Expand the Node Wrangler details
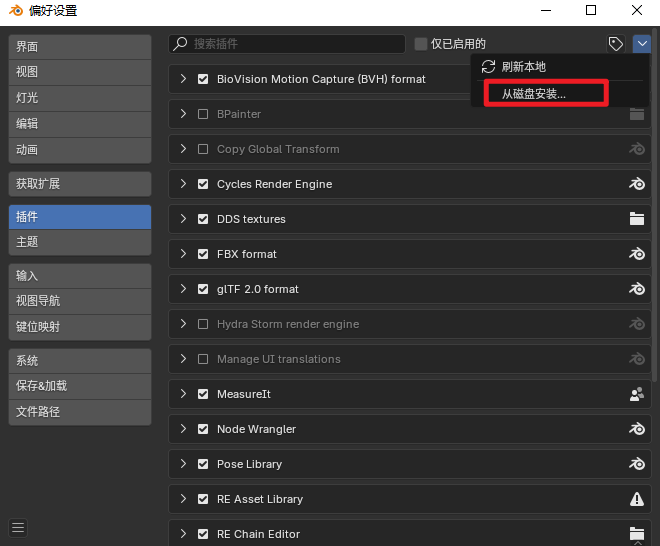 point(183,429)
